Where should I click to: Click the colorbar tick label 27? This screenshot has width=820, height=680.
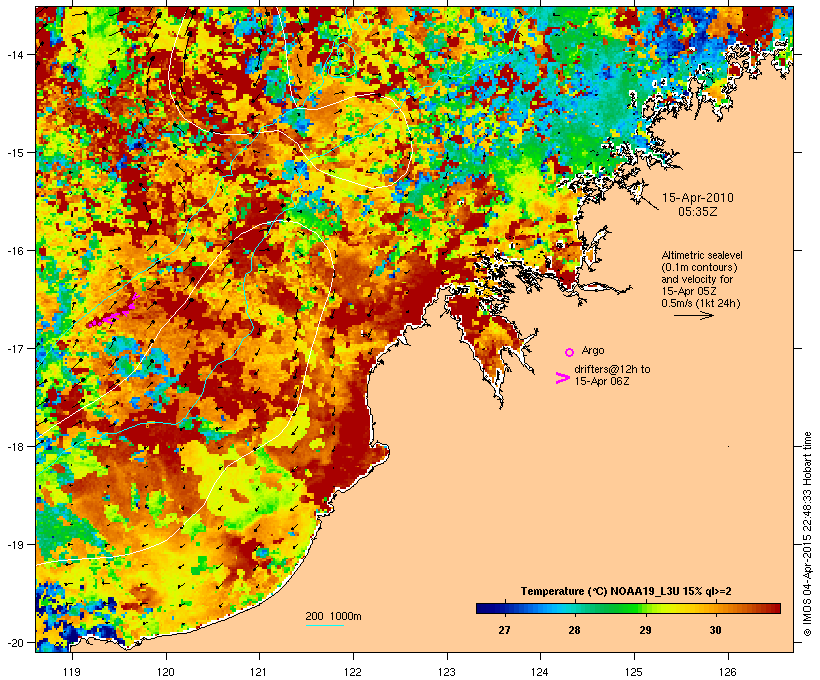pyautogui.click(x=504, y=630)
